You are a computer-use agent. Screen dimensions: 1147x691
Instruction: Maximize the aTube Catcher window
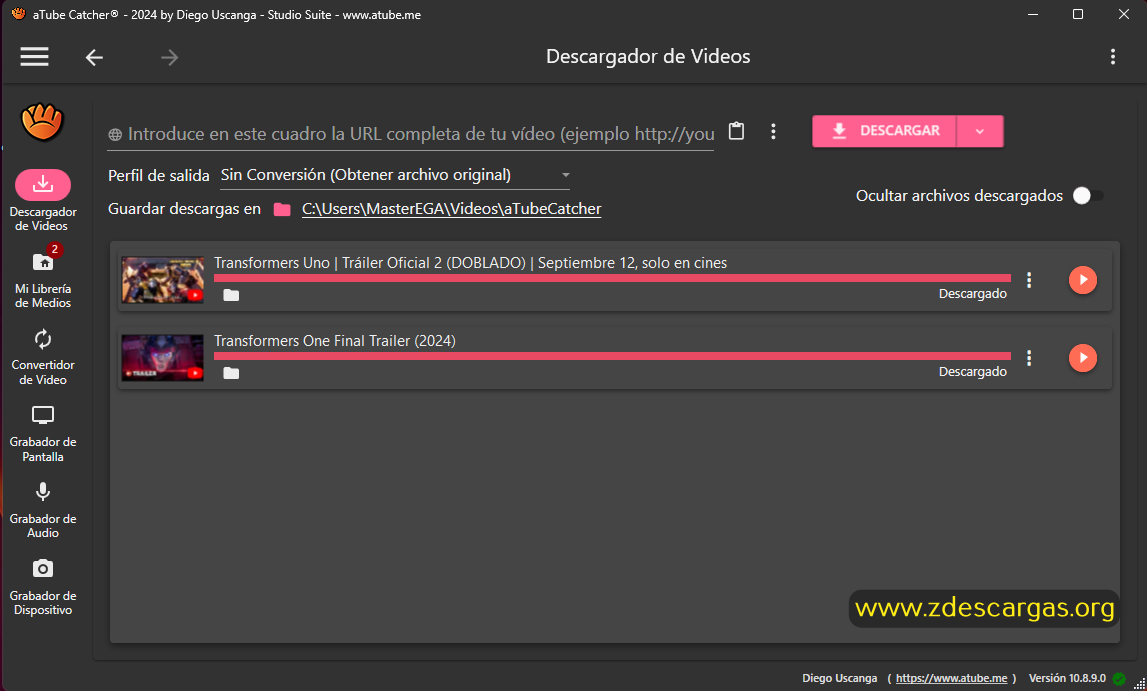[x=1078, y=15]
